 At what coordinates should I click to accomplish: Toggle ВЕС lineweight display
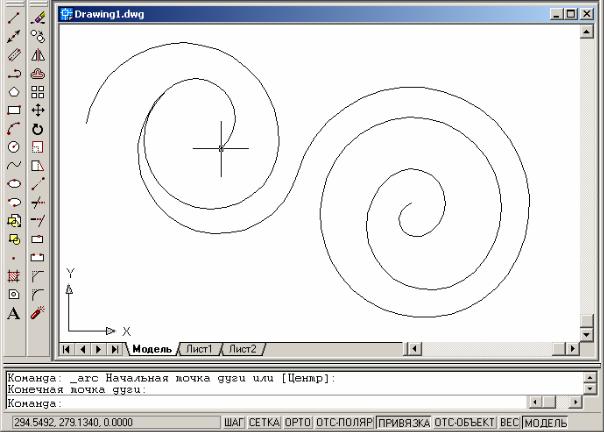[510, 422]
